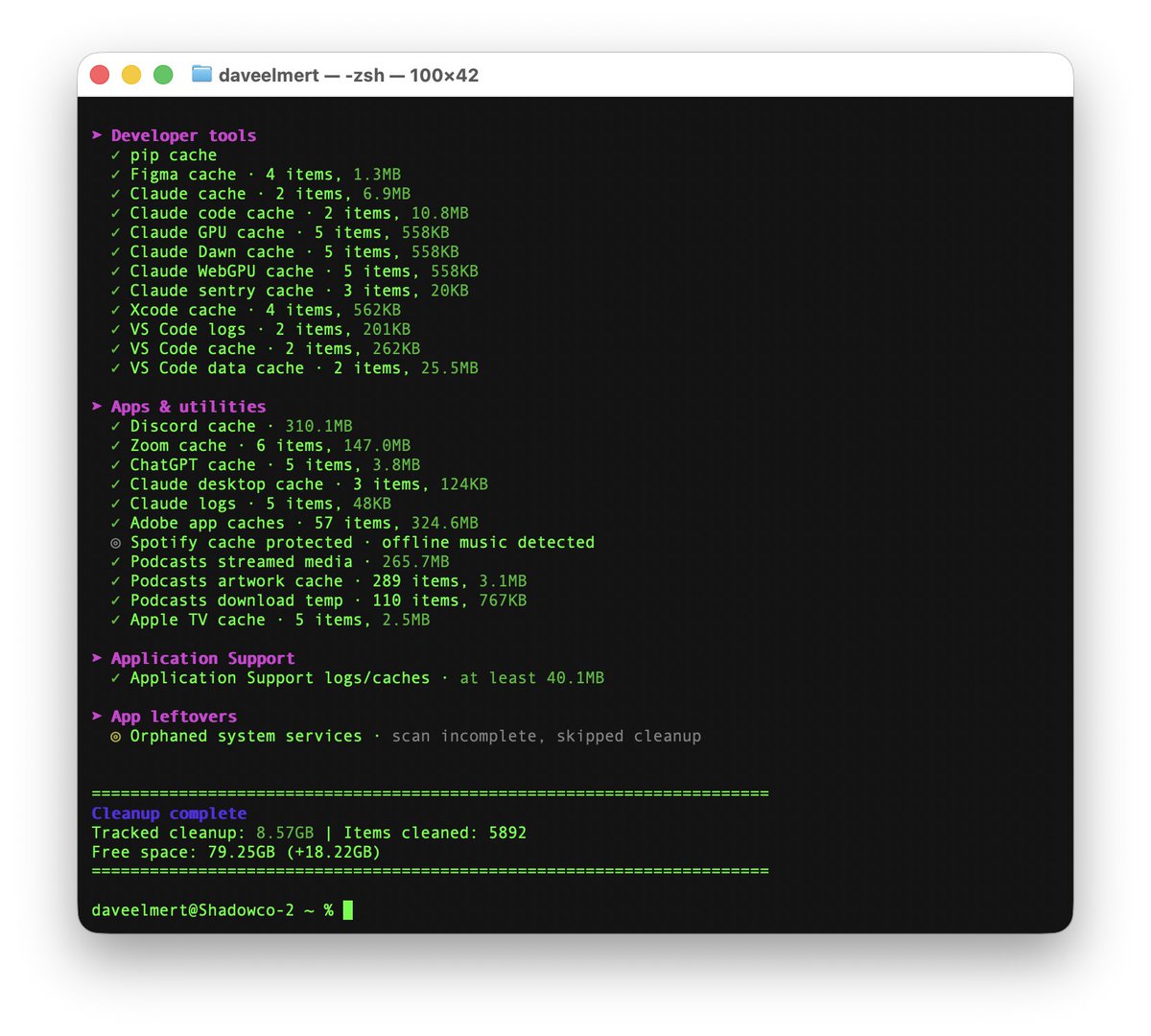Click the "App leftovers" section heading
1151x1036 pixels.
[174, 717]
